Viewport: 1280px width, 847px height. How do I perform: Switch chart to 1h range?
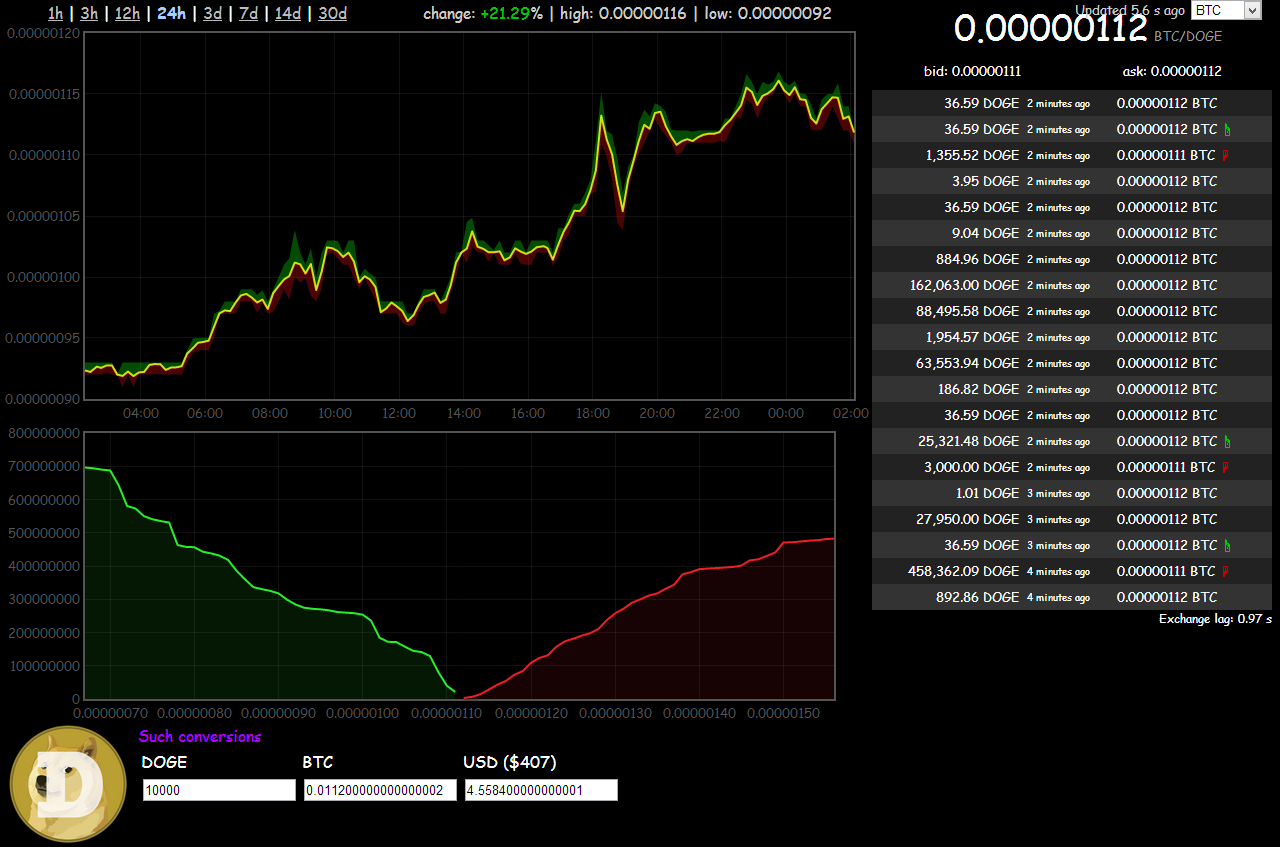click(x=56, y=13)
